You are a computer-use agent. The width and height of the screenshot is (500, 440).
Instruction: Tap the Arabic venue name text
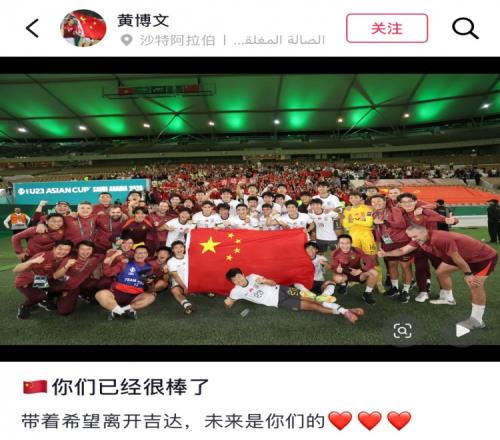pyautogui.click(x=279, y=40)
